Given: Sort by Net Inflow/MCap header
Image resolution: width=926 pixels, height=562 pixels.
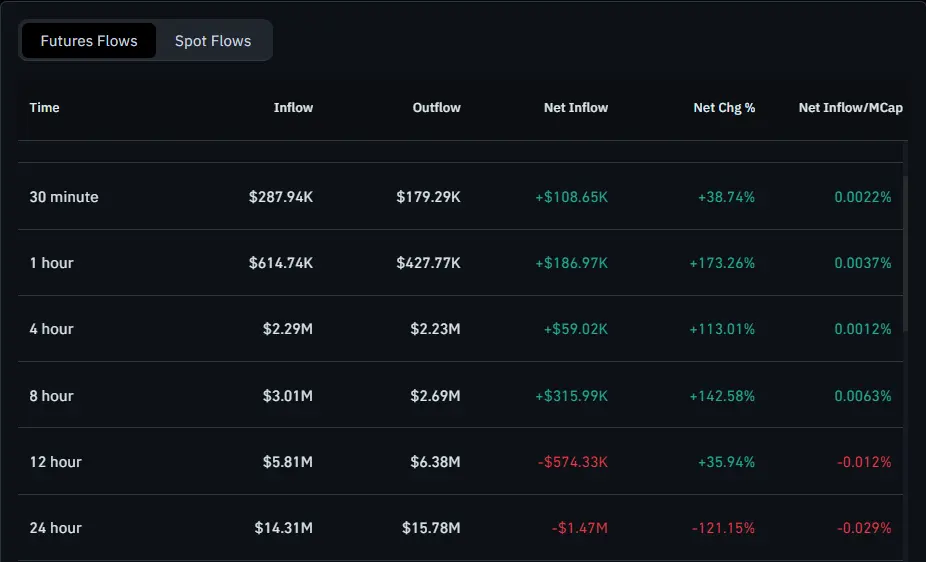Looking at the screenshot, I should coord(850,107).
